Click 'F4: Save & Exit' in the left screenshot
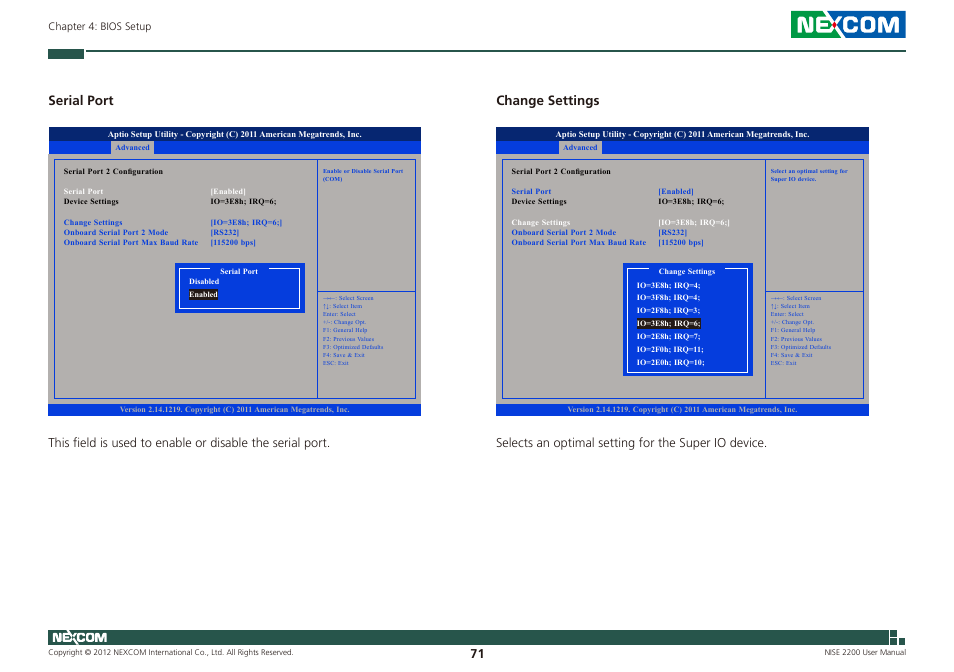Image resolution: width=954 pixels, height=672 pixels. pyautogui.click(x=344, y=355)
